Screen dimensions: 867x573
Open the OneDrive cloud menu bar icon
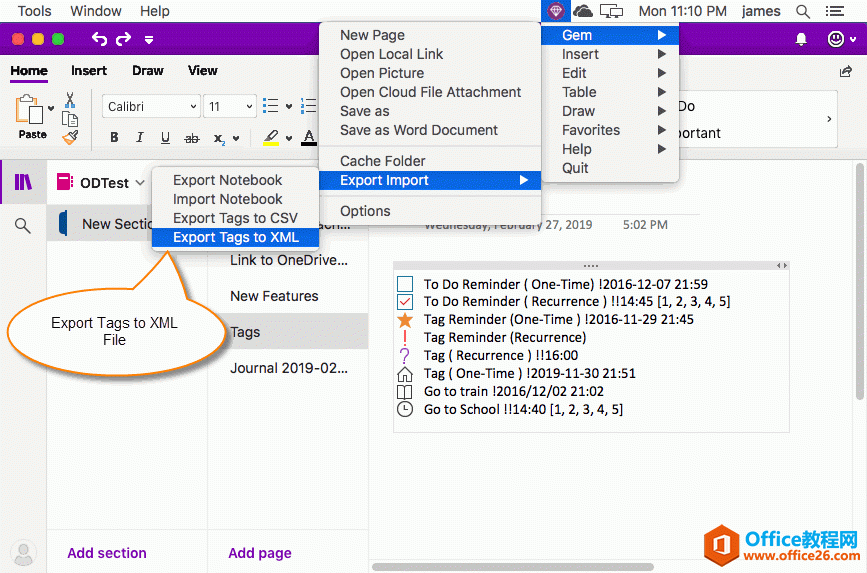point(583,11)
